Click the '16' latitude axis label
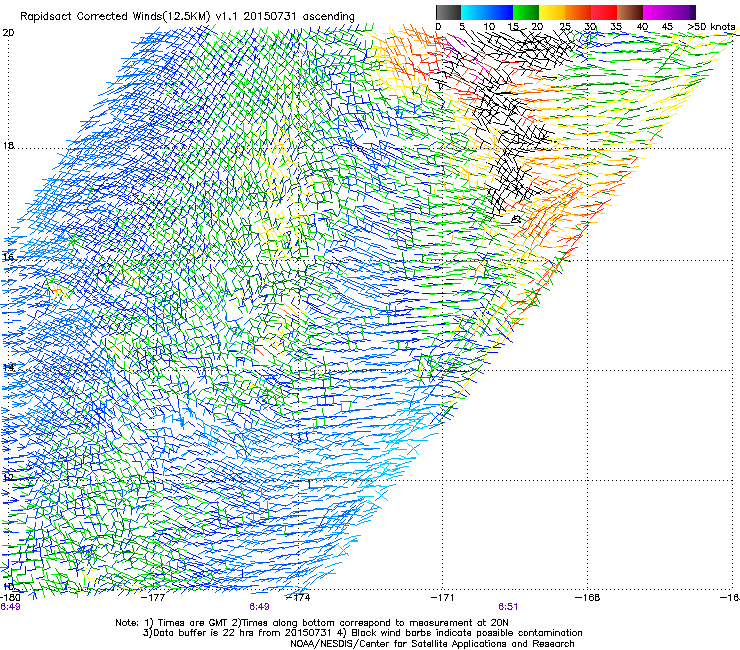Viewport: 740px width, 650px height. coord(8,257)
